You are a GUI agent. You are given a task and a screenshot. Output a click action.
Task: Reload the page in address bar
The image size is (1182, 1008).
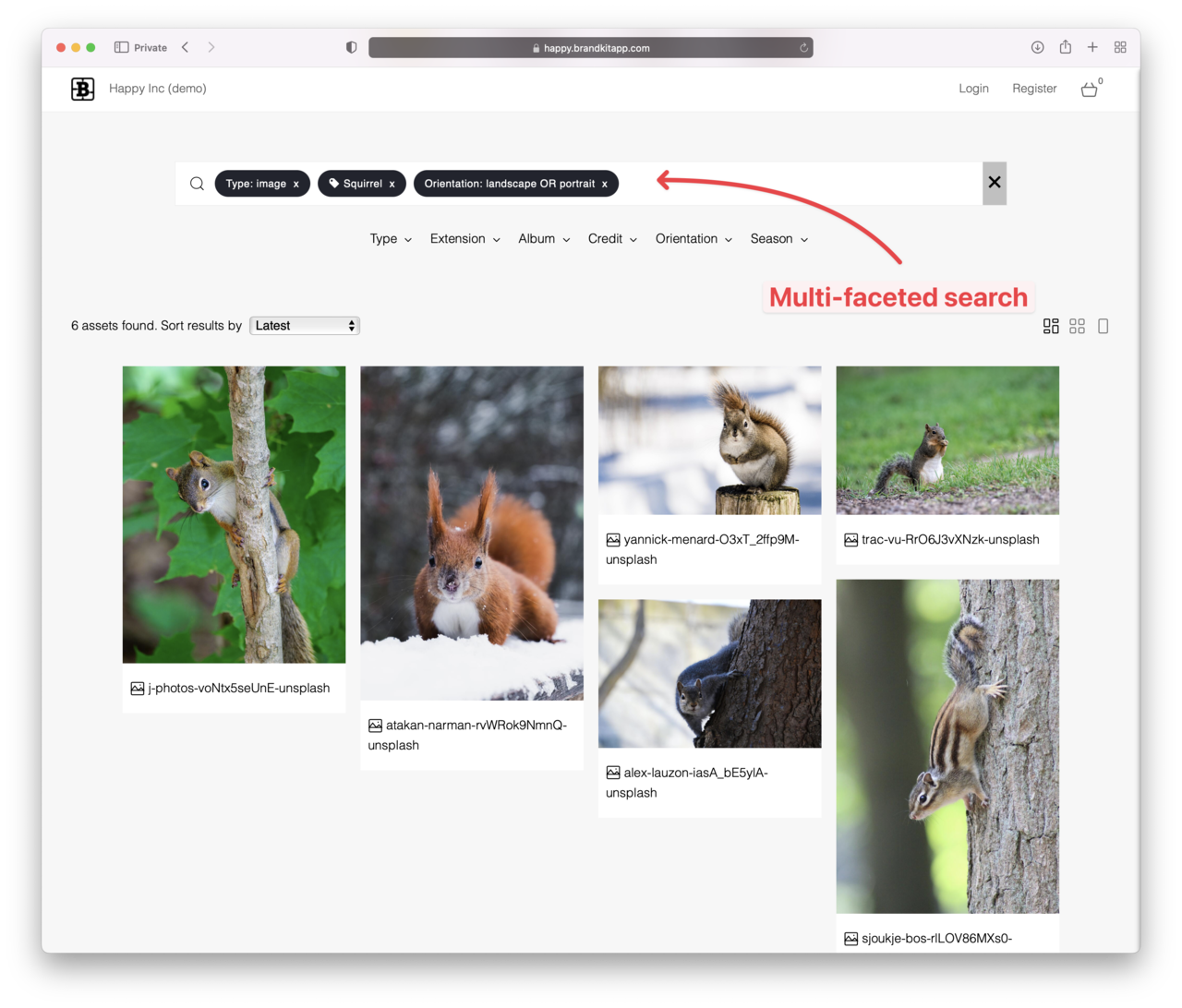pyautogui.click(x=804, y=48)
